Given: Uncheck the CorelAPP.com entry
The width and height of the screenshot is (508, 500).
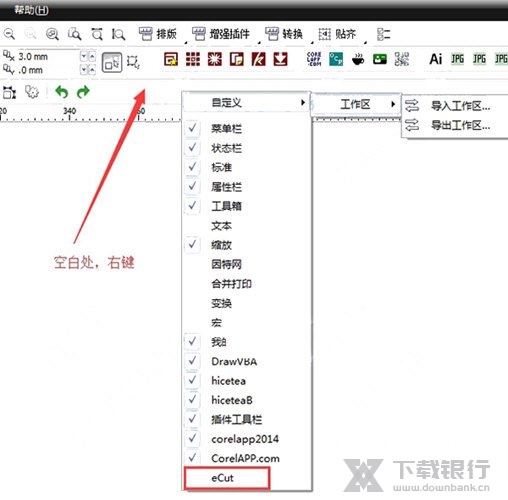Looking at the screenshot, I should coord(247,458).
